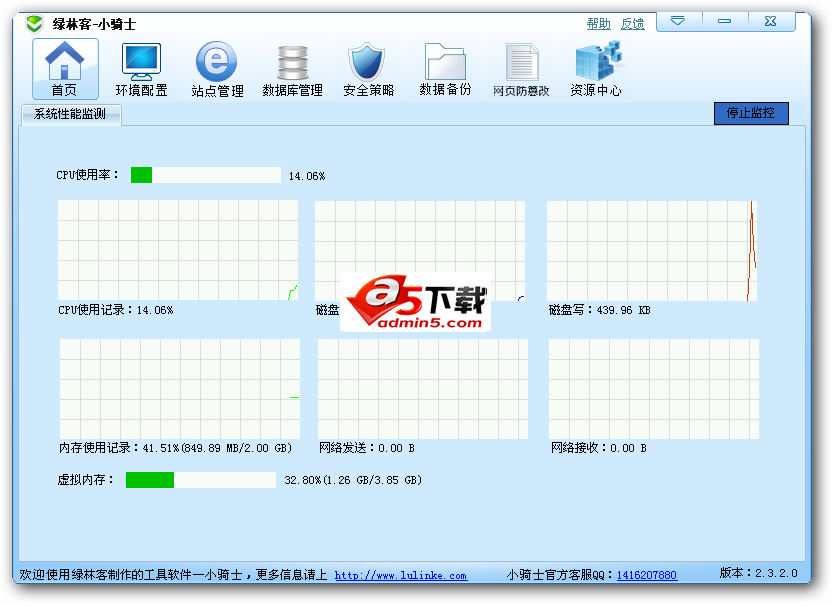Open 数据库管理 database management
Screen dimensions: 832x604
coord(292,69)
